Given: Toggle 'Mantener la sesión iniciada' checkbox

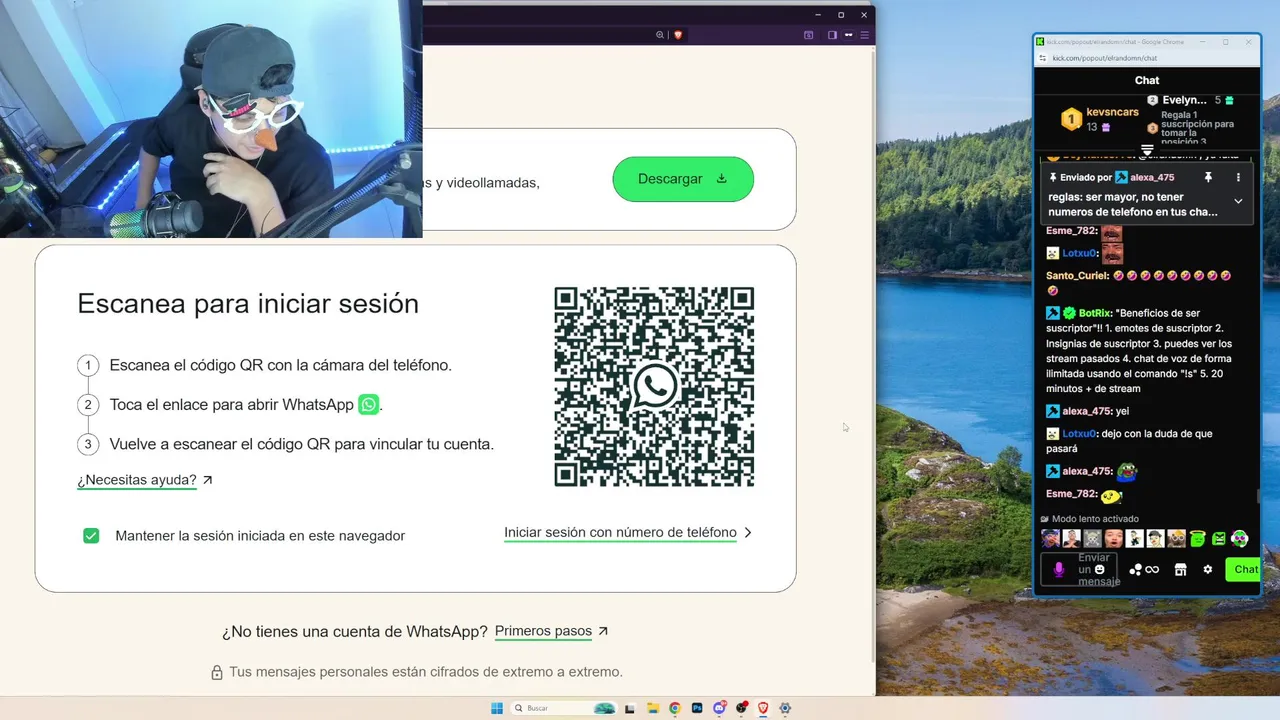Looking at the screenshot, I should 91,536.
